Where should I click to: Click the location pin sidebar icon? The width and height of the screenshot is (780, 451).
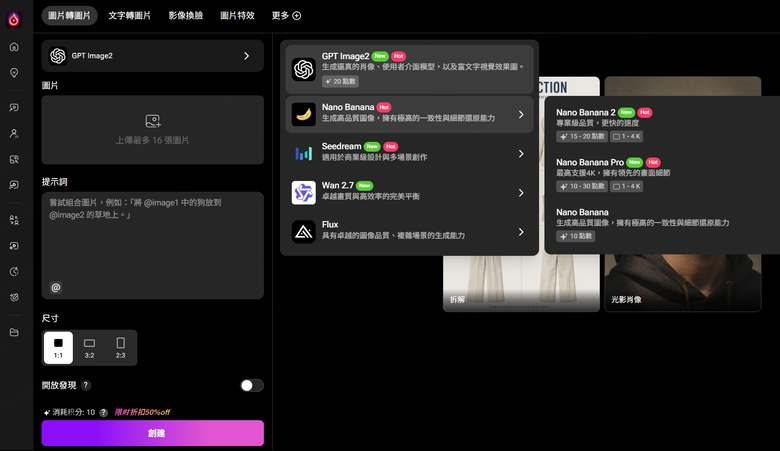(14, 73)
